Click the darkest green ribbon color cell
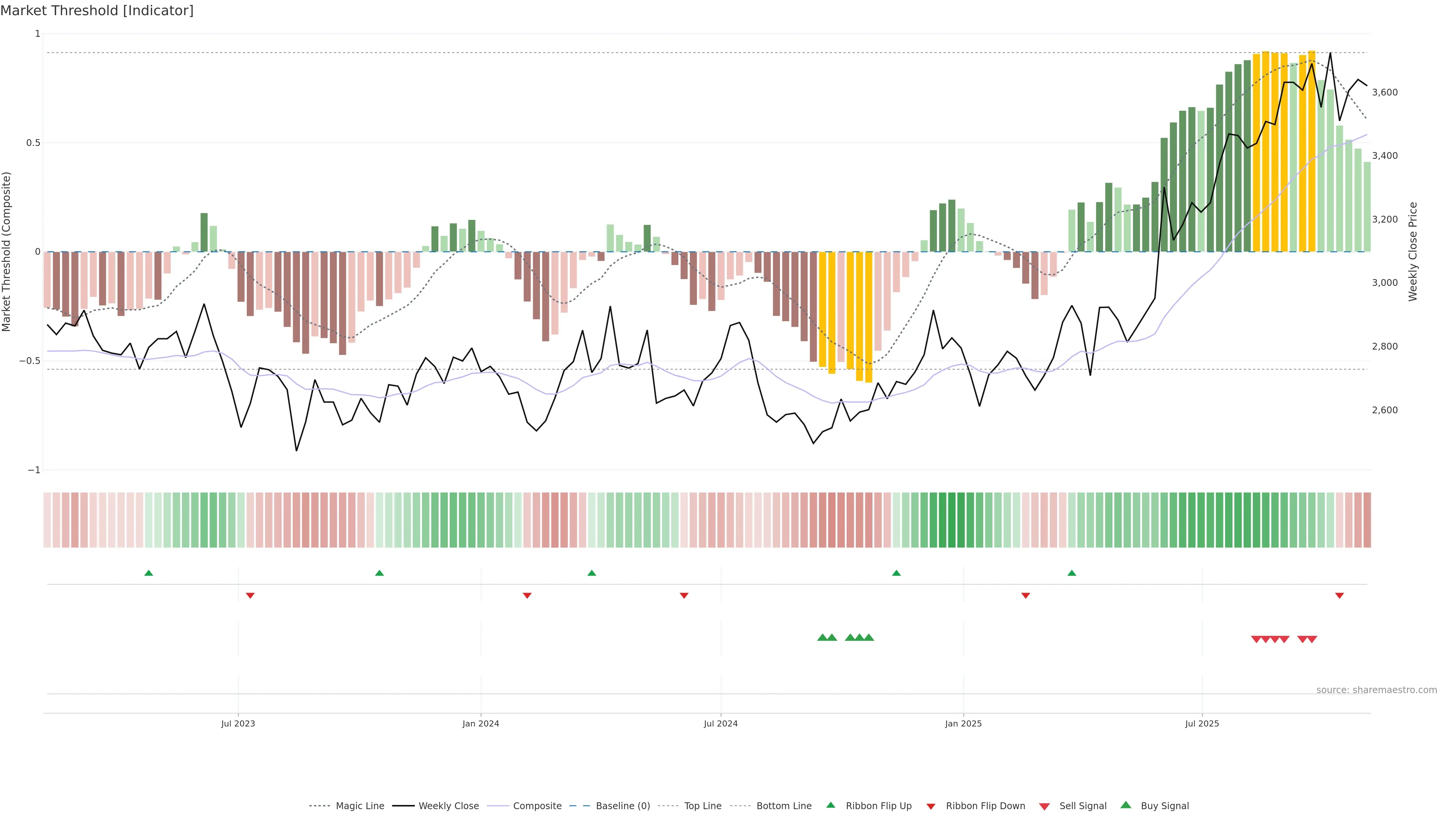 point(952,520)
